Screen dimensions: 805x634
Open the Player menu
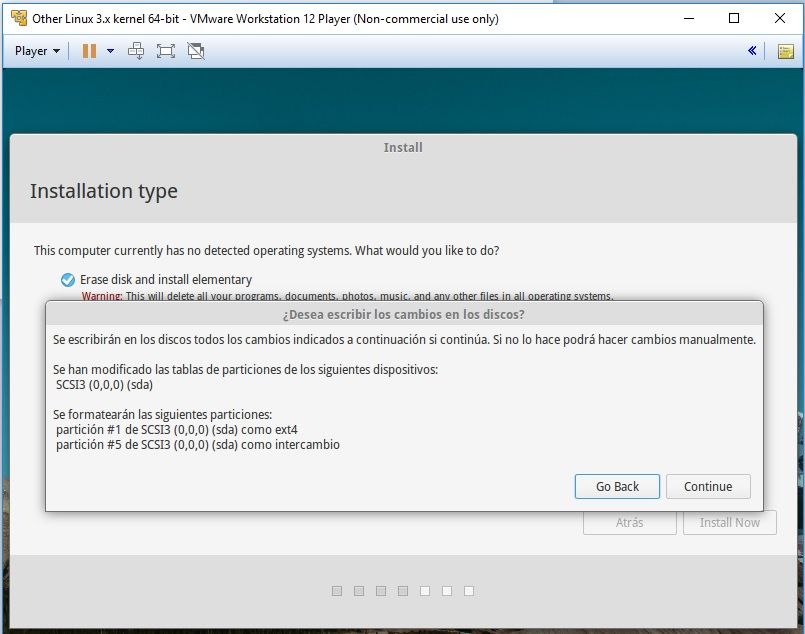(37, 51)
